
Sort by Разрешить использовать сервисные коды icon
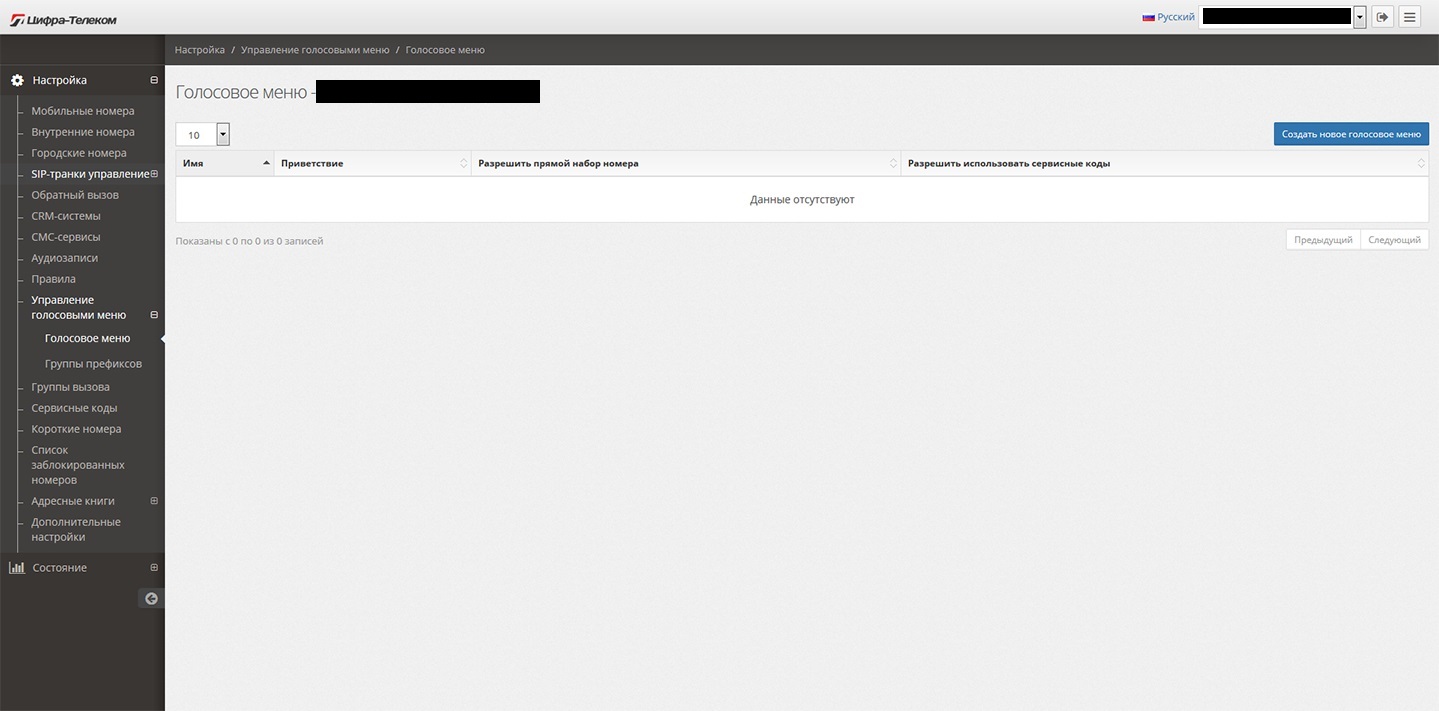(x=1421, y=163)
